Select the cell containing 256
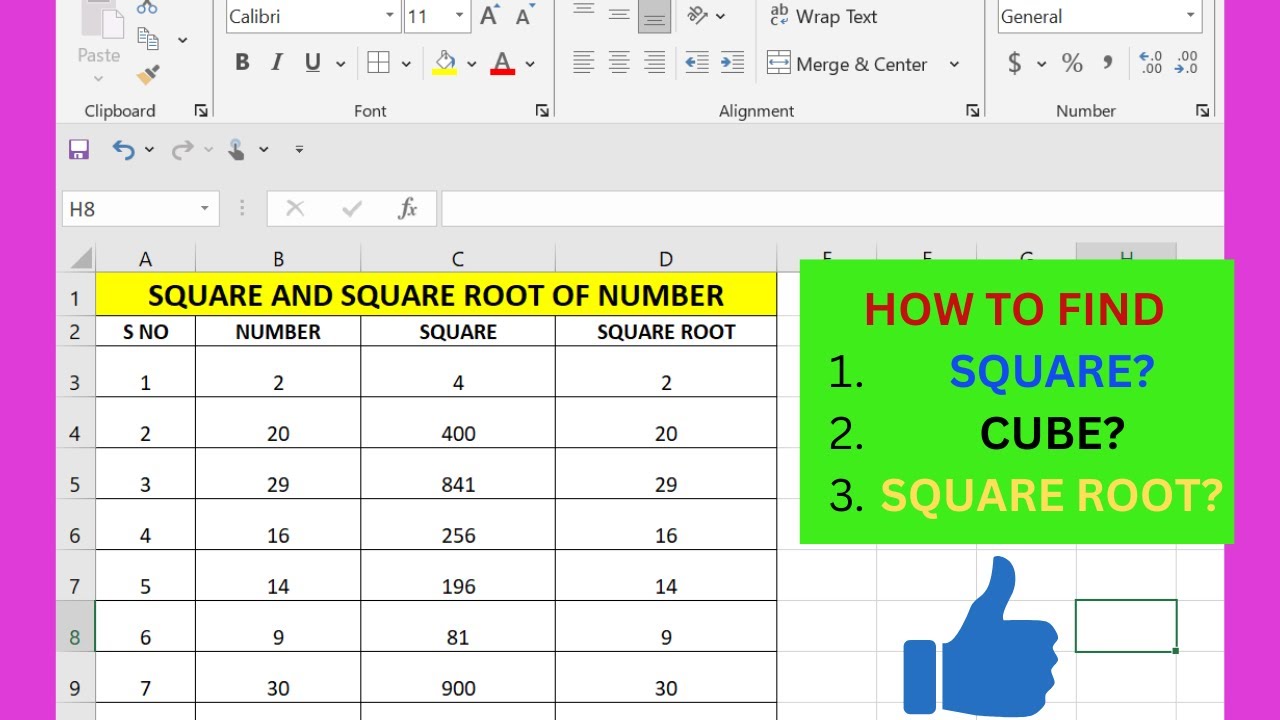The width and height of the screenshot is (1280, 720). pos(458,525)
